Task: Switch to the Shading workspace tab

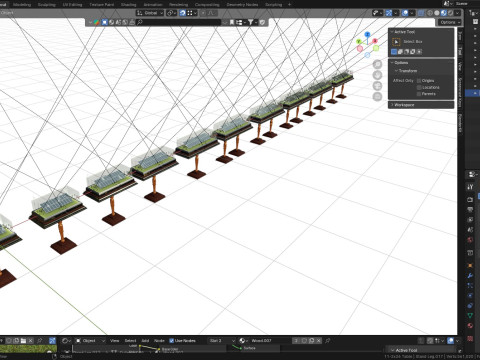Action: (x=128, y=5)
